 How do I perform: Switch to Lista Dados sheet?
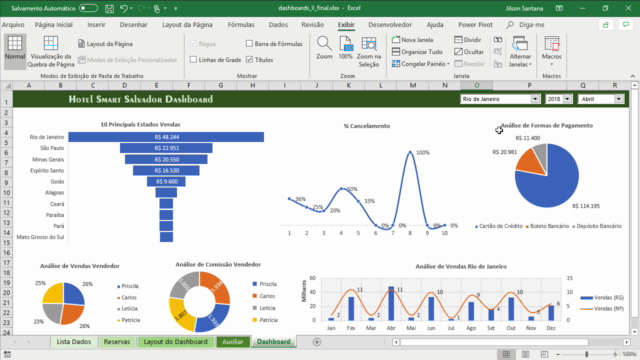click(74, 342)
